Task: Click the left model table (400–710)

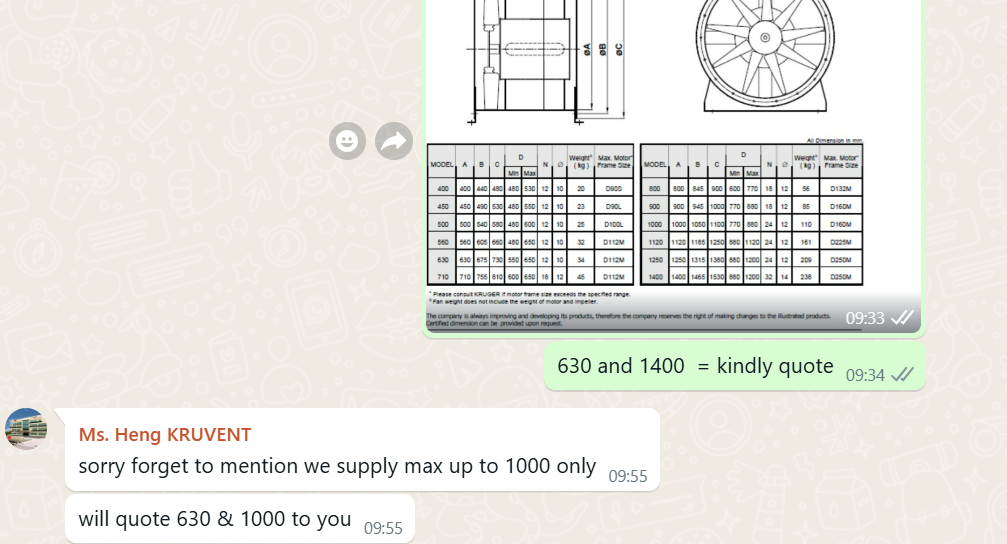Action: (x=530, y=215)
